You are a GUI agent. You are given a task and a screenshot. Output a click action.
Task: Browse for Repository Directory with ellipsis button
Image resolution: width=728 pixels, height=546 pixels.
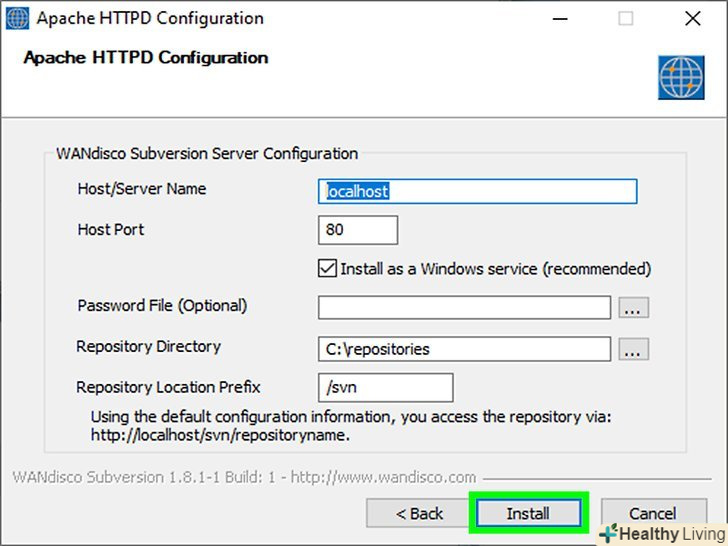[633, 349]
